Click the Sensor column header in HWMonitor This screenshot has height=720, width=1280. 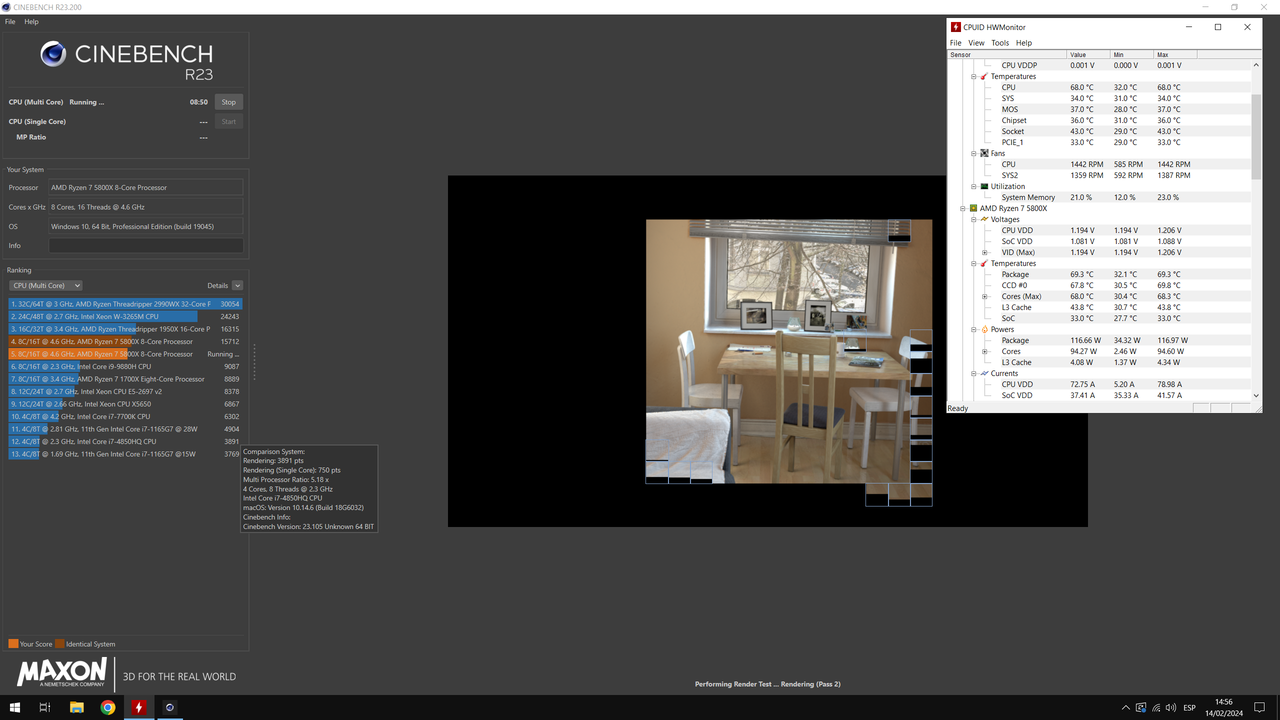(1007, 55)
